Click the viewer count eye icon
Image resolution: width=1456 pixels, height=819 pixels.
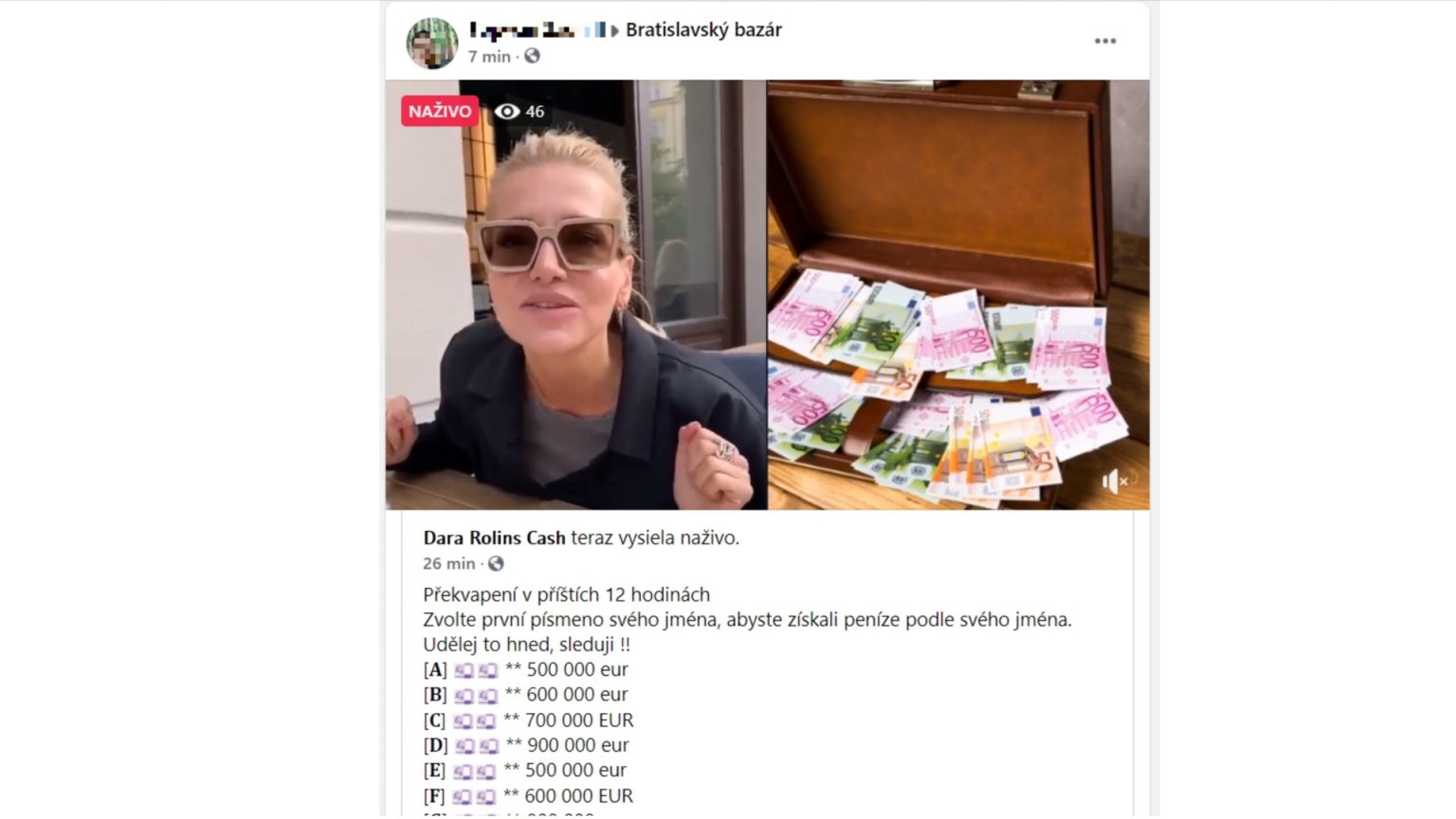pyautogui.click(x=507, y=111)
